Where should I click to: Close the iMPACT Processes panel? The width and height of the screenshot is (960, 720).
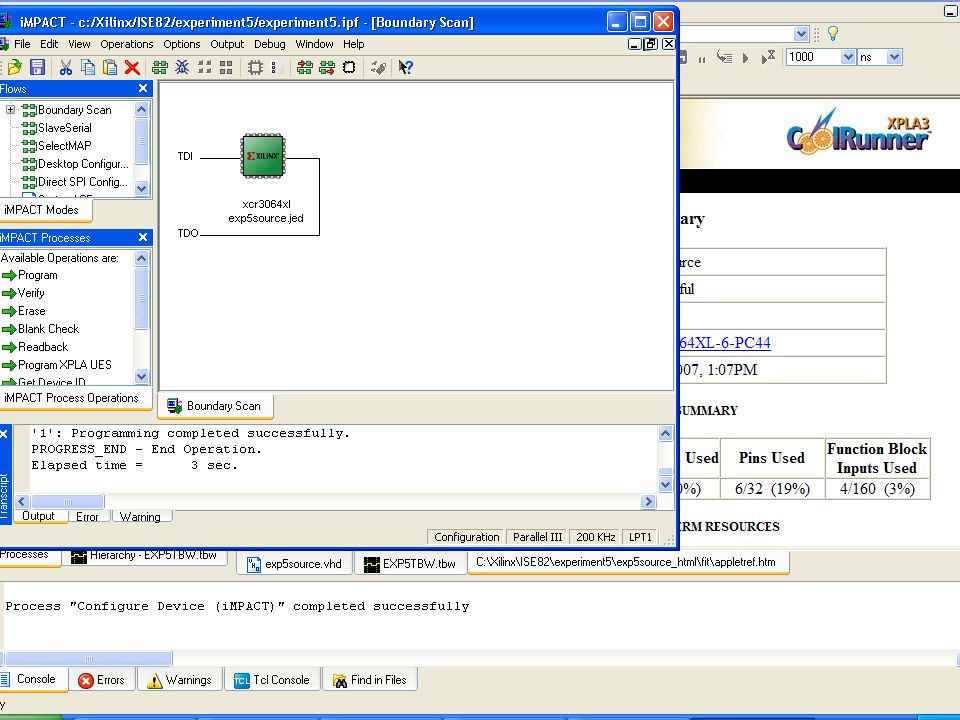click(x=143, y=237)
